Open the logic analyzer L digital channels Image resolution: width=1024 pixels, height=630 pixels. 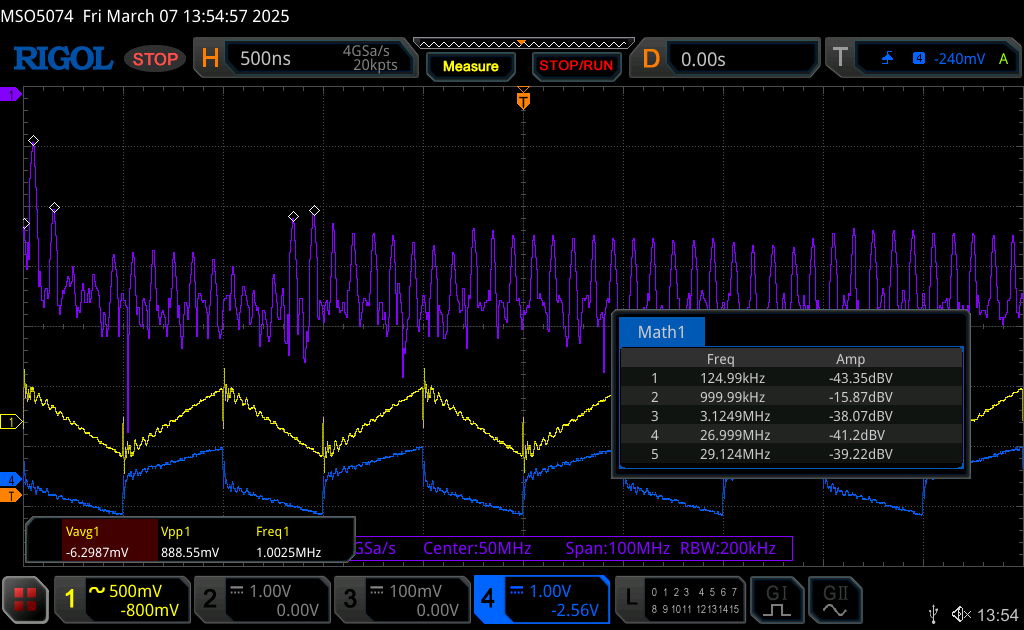679,599
